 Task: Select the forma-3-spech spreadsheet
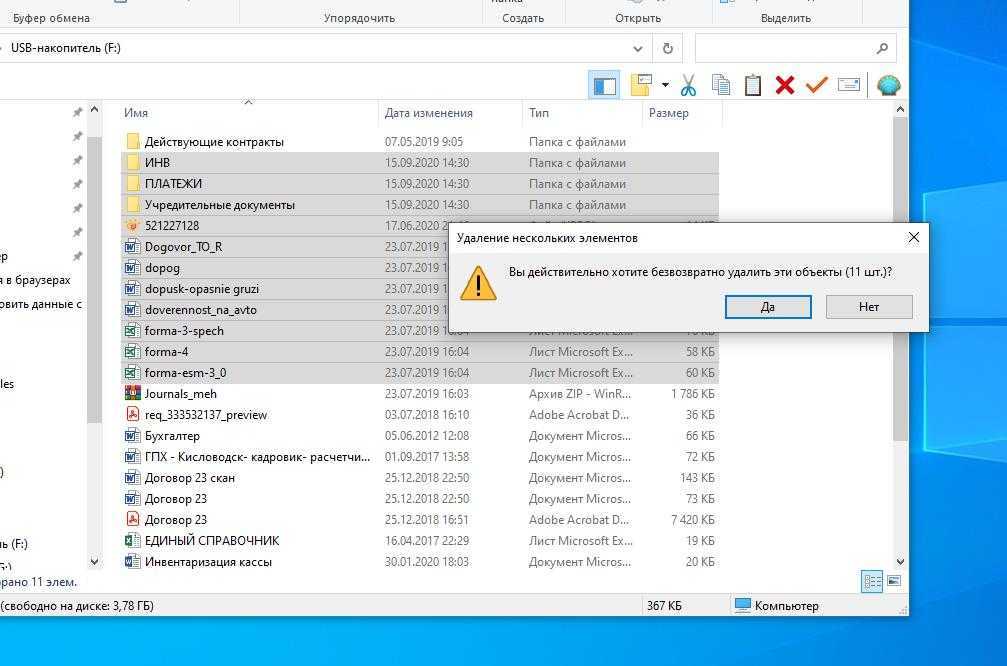tap(184, 331)
